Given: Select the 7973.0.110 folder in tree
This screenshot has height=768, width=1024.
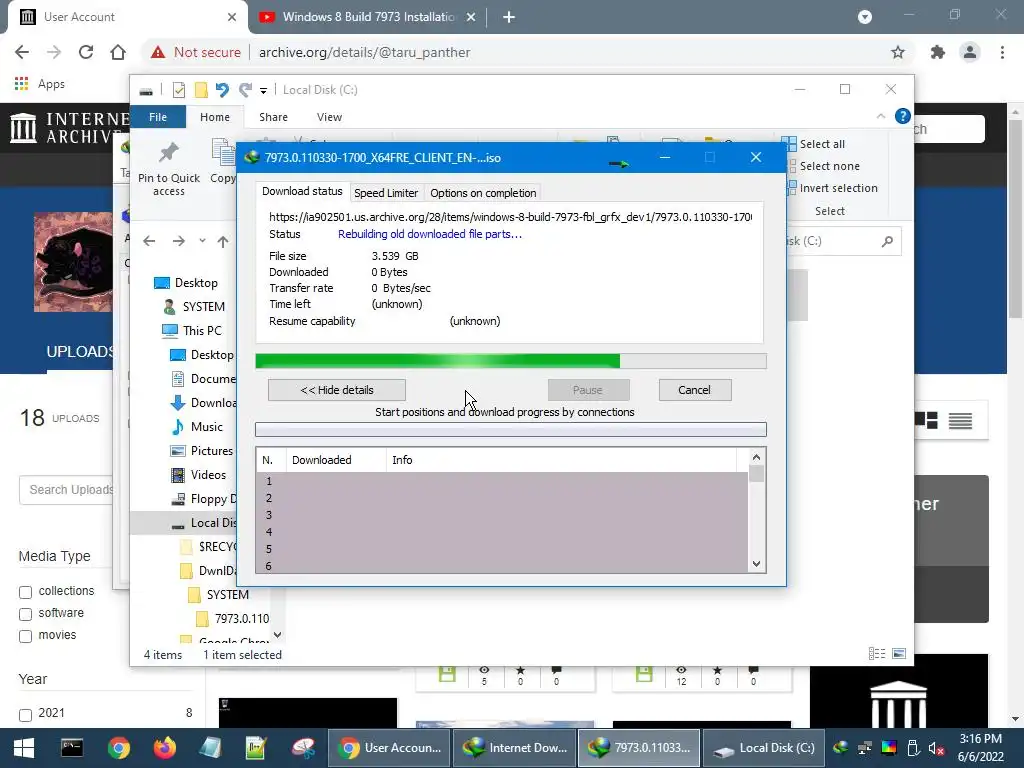Looking at the screenshot, I should (x=232, y=618).
